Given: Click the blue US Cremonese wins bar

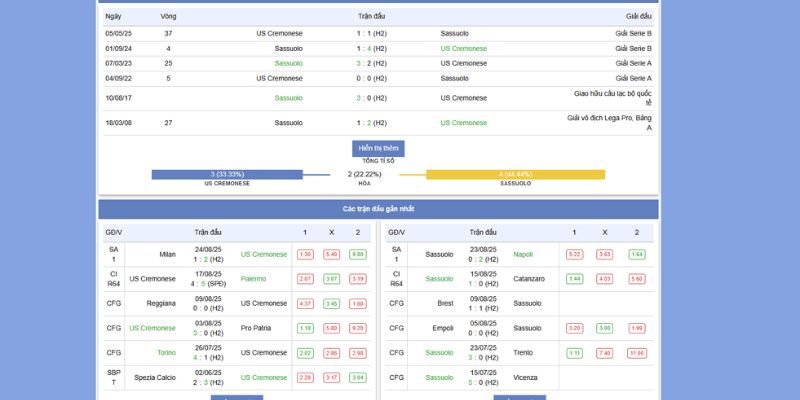Looking at the screenshot, I should tap(227, 174).
